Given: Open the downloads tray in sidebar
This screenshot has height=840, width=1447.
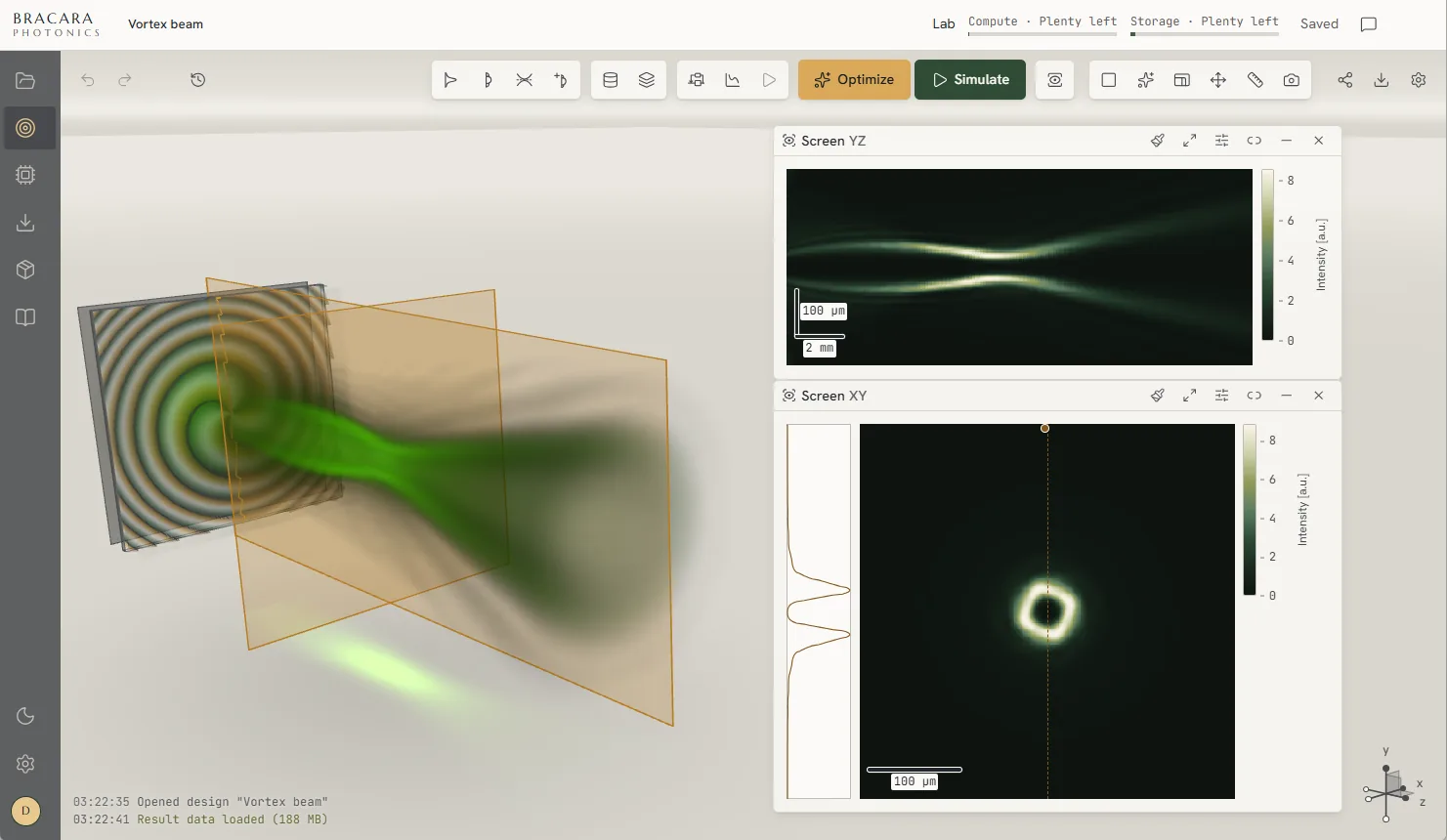Looking at the screenshot, I should coord(25,223).
